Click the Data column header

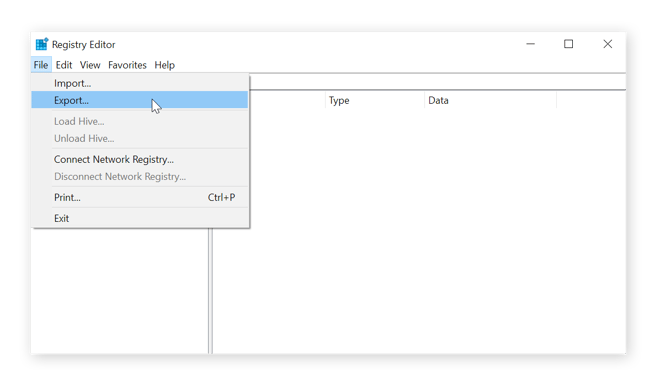pyautogui.click(x=490, y=100)
